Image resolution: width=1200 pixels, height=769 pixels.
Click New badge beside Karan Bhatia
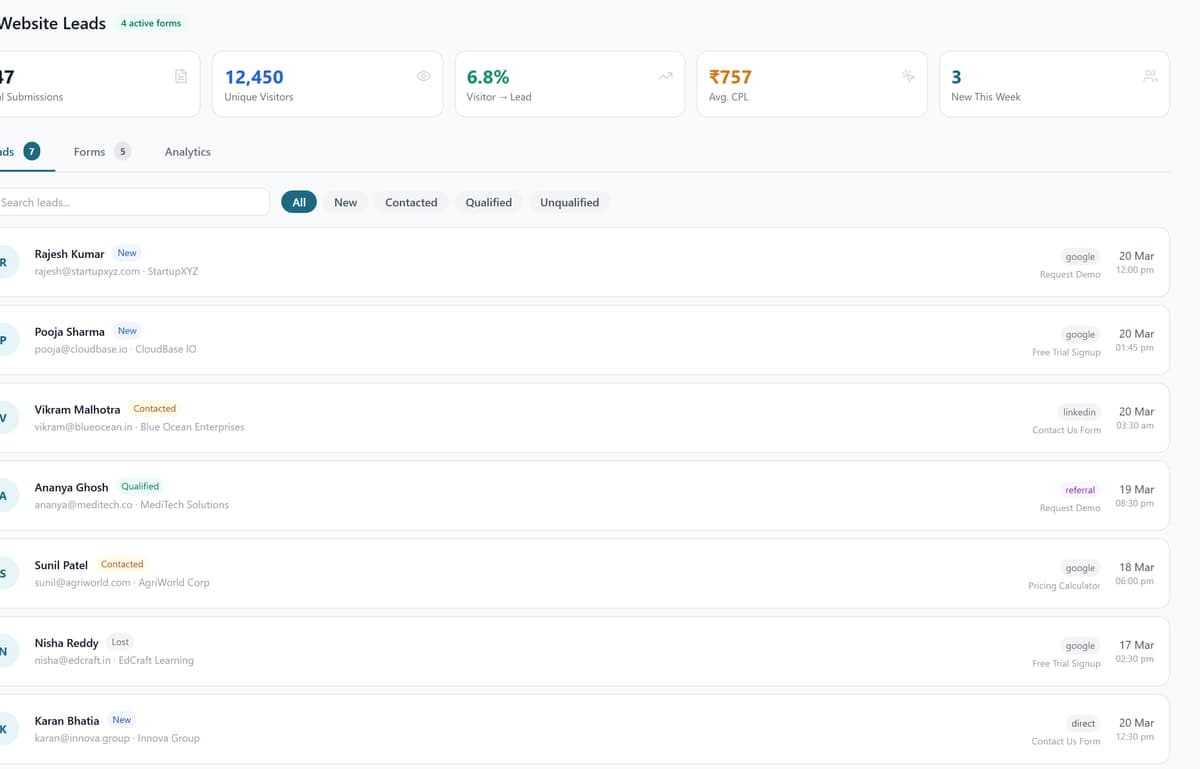click(122, 721)
